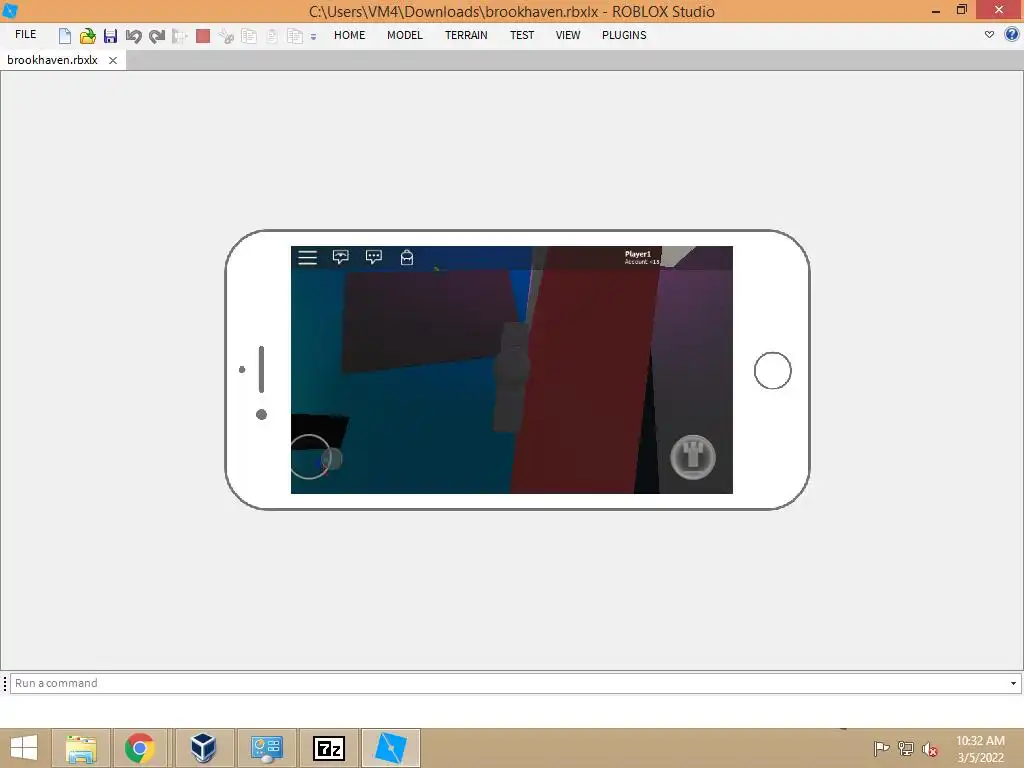Click the in-game player list icon
Screen dimensions: 1024x768
(x=340, y=257)
